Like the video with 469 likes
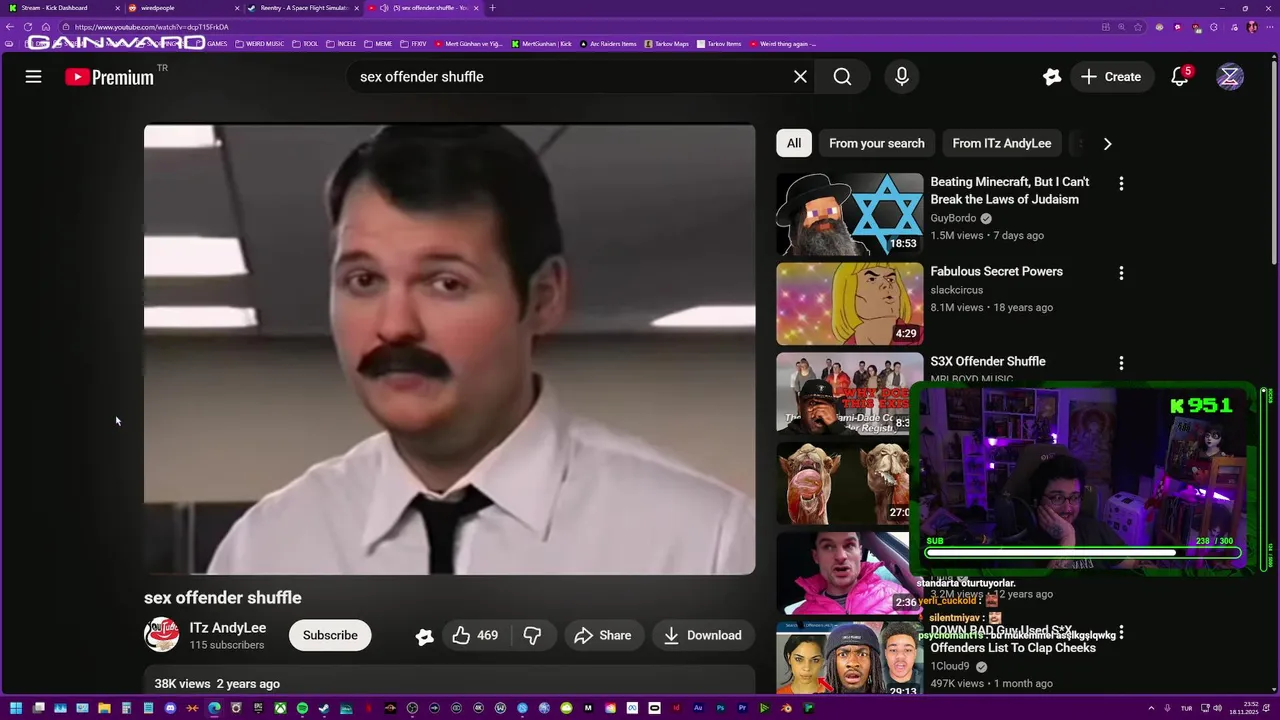The height and width of the screenshot is (720, 1280). (475, 635)
